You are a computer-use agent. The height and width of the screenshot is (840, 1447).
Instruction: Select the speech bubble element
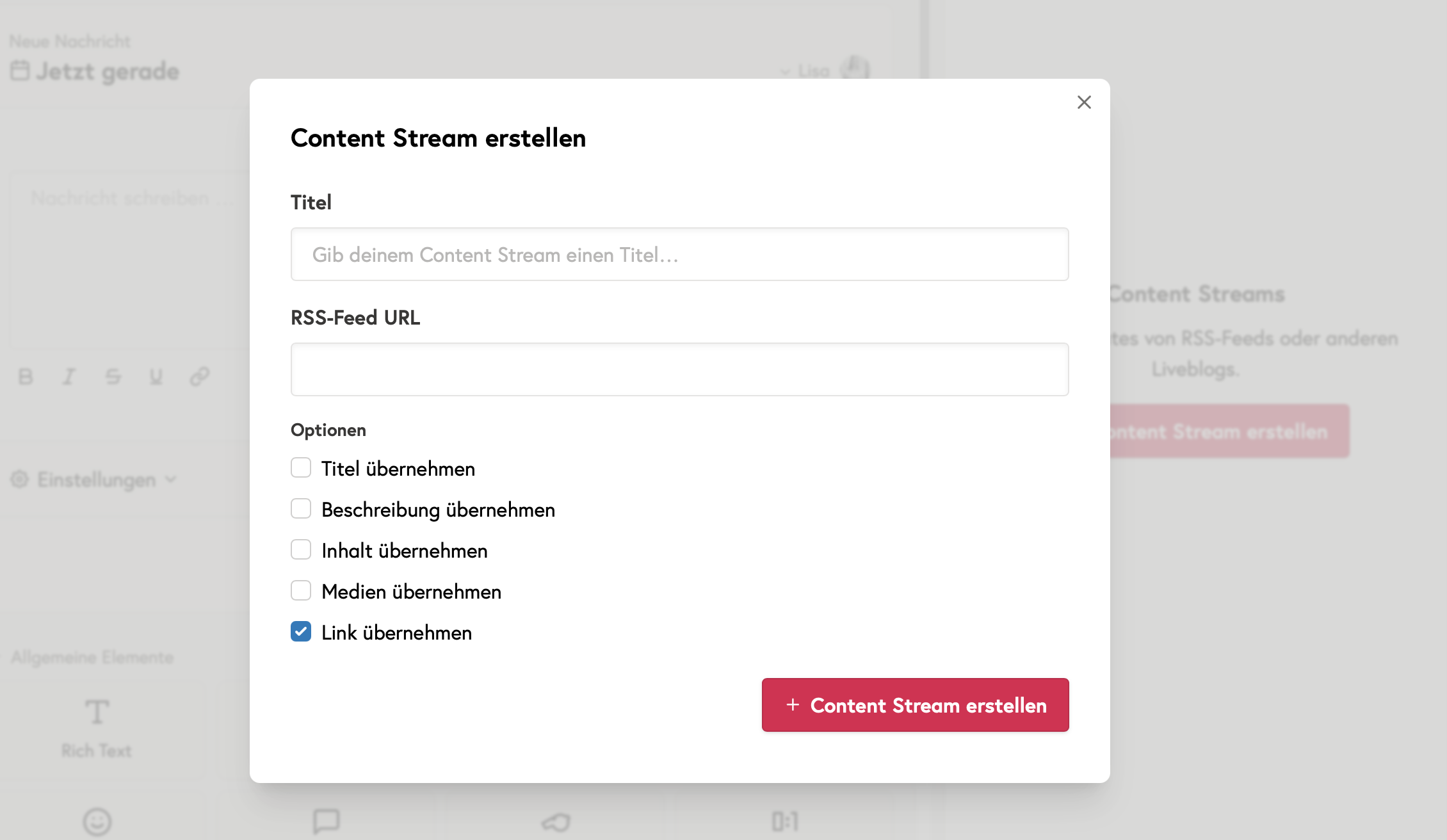pos(328,821)
